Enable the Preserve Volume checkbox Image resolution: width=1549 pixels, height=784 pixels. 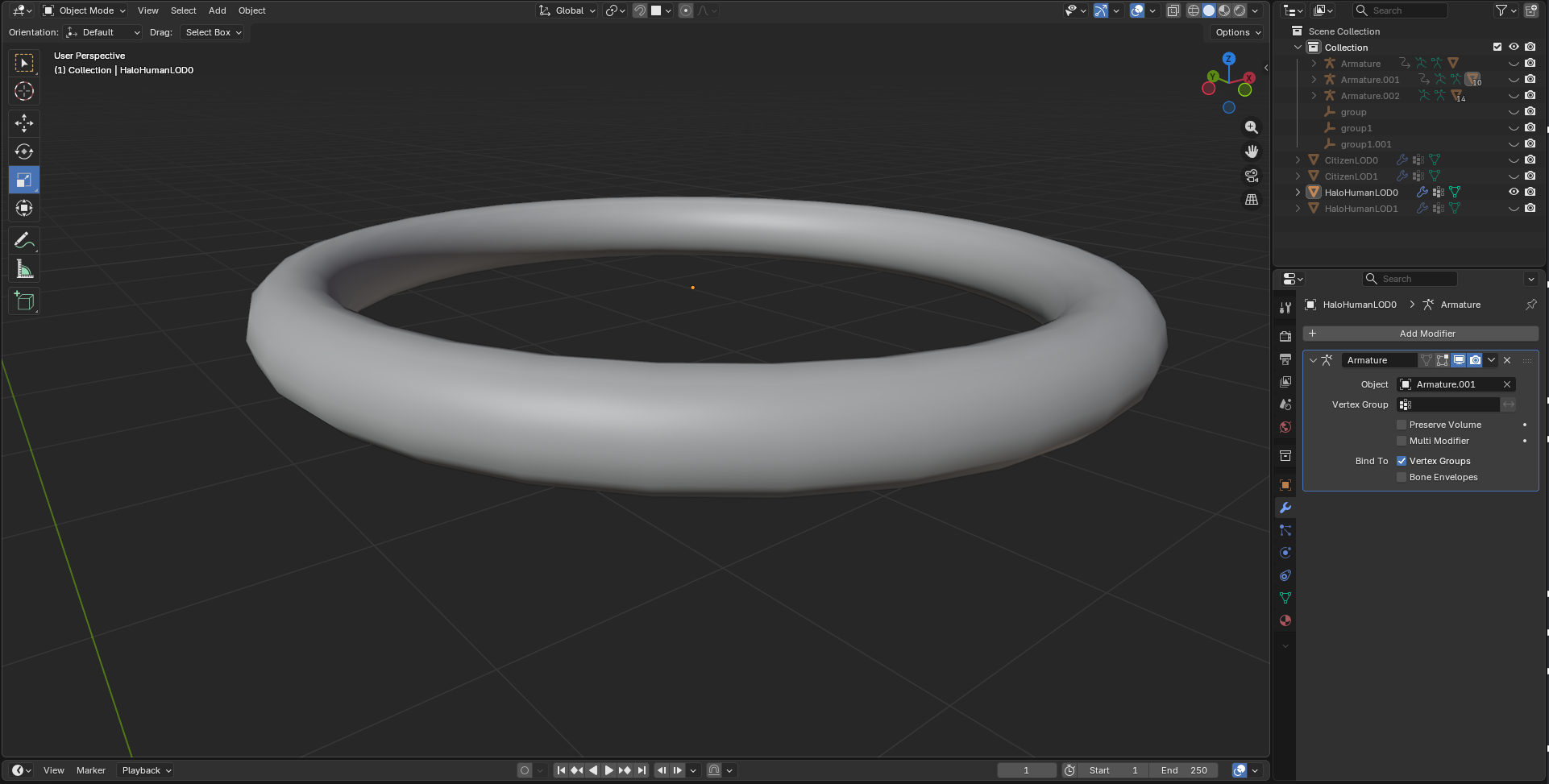point(1402,425)
